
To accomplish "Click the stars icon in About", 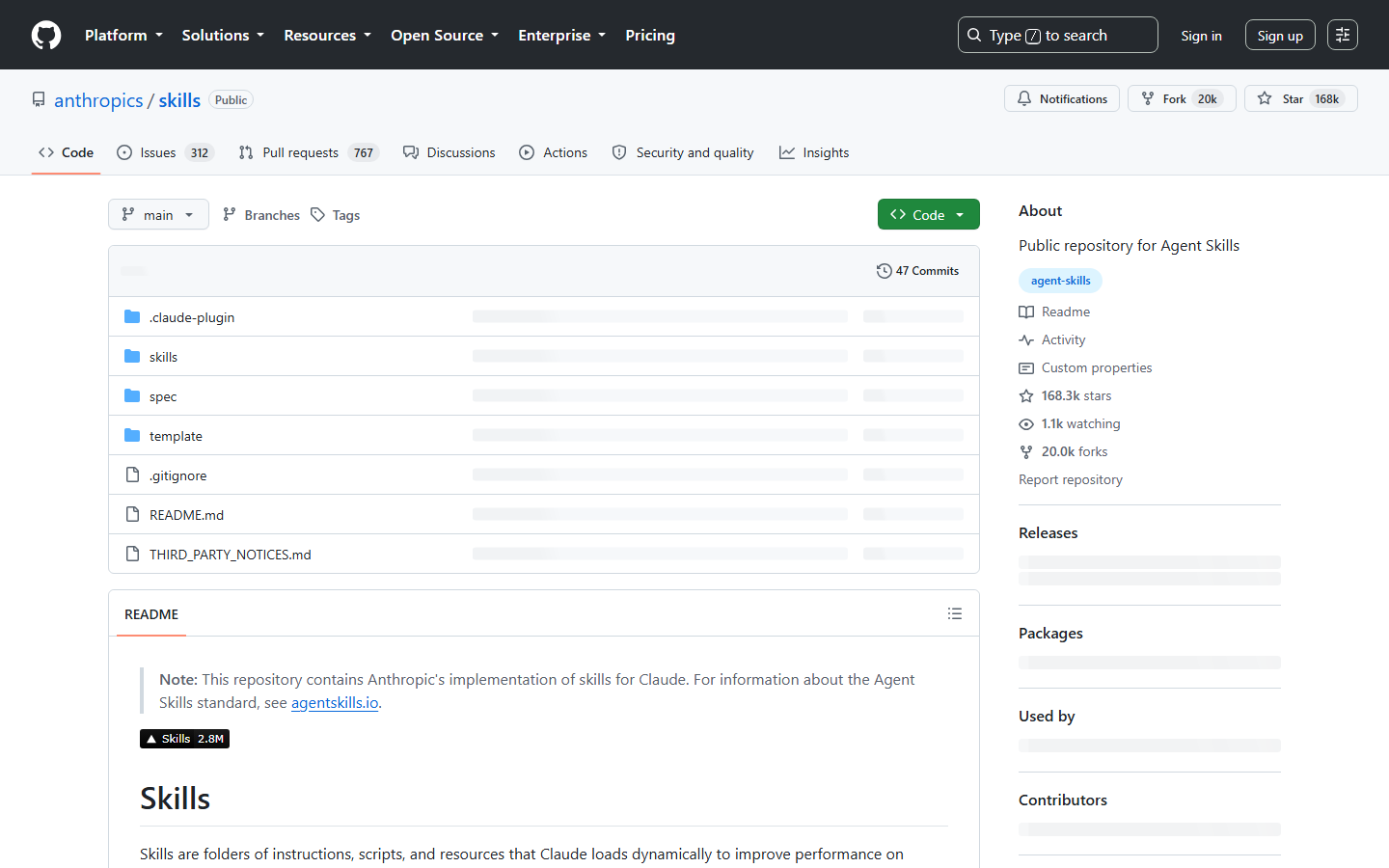I will click(x=1026, y=395).
